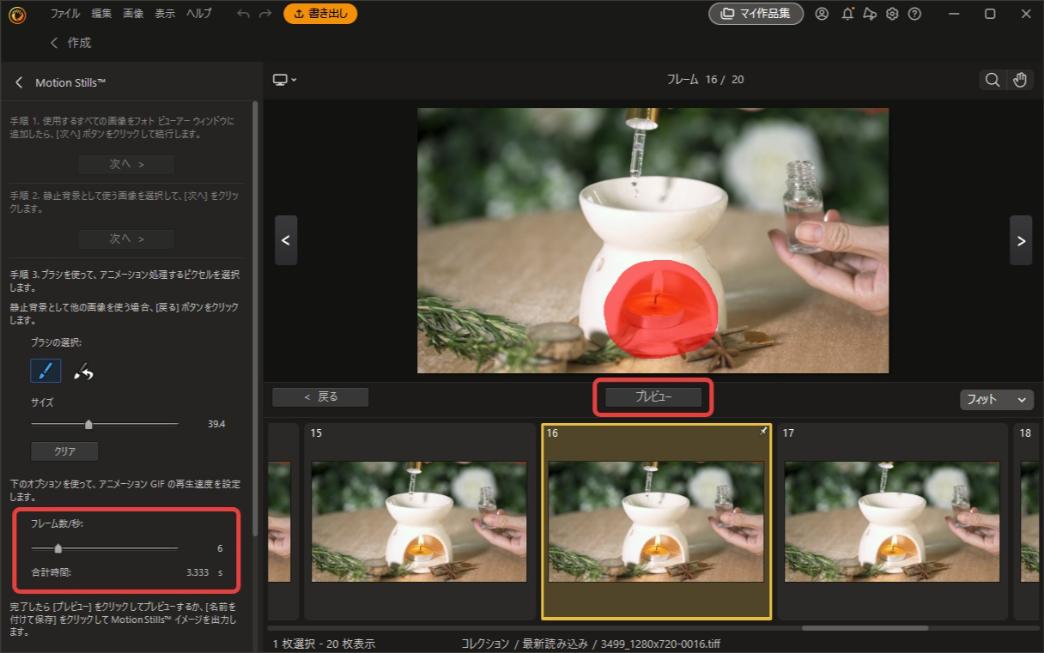The width and height of the screenshot is (1044, 653).
Task: Open the settings gear icon
Action: [x=893, y=14]
